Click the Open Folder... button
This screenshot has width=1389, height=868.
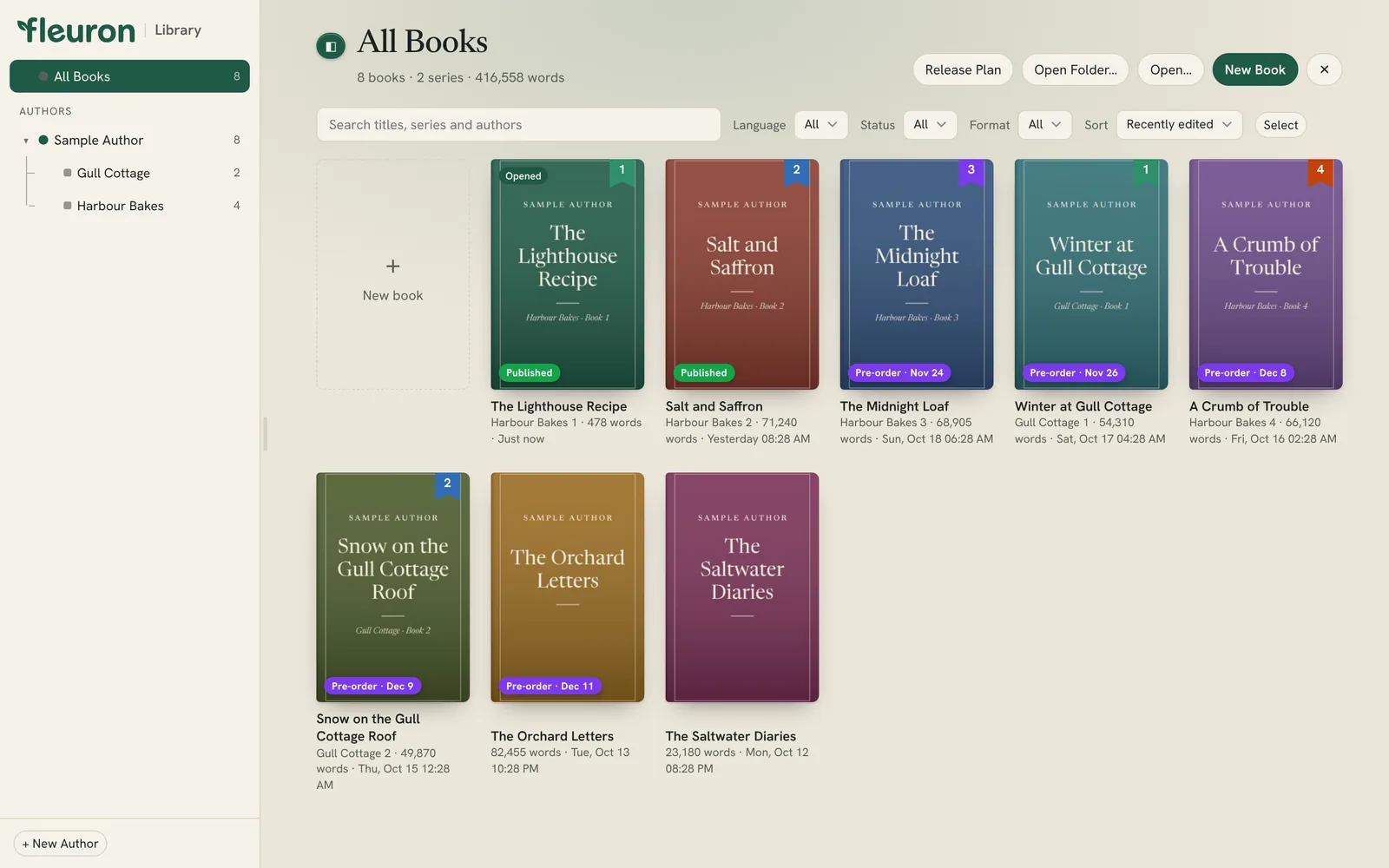[1076, 69]
